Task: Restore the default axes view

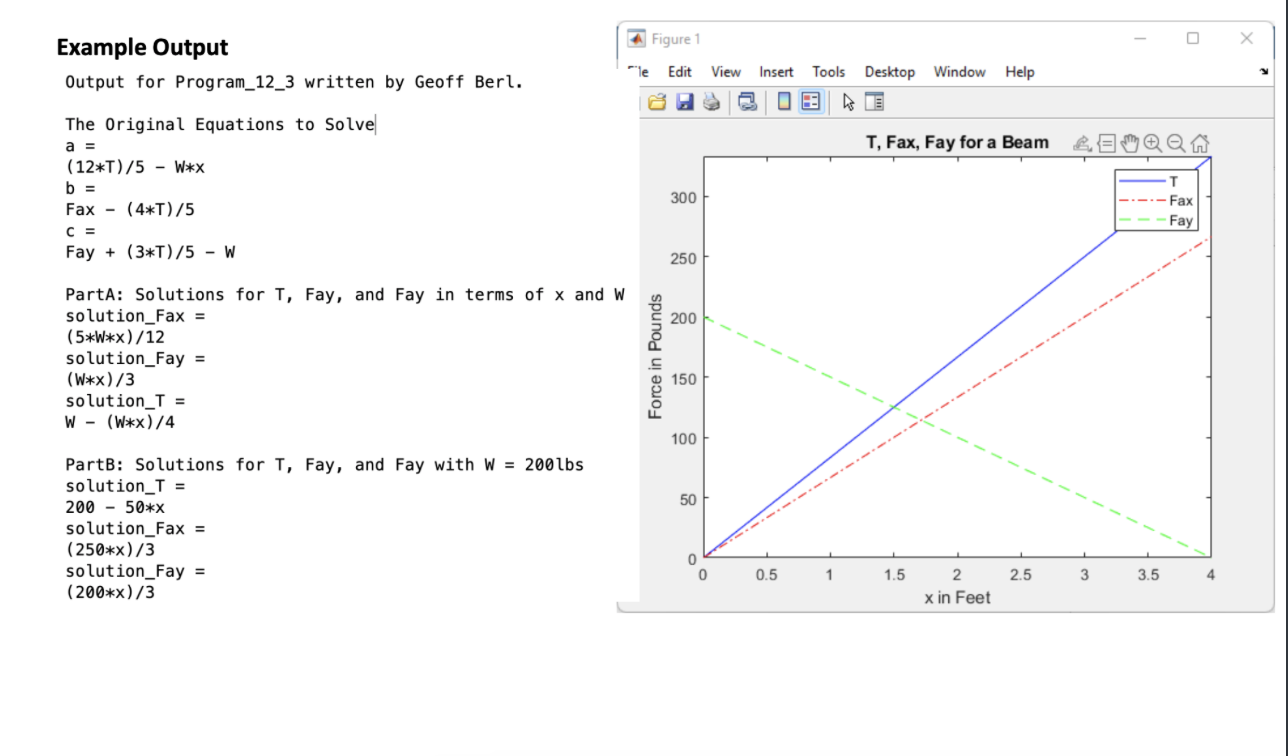Action: click(x=1200, y=144)
